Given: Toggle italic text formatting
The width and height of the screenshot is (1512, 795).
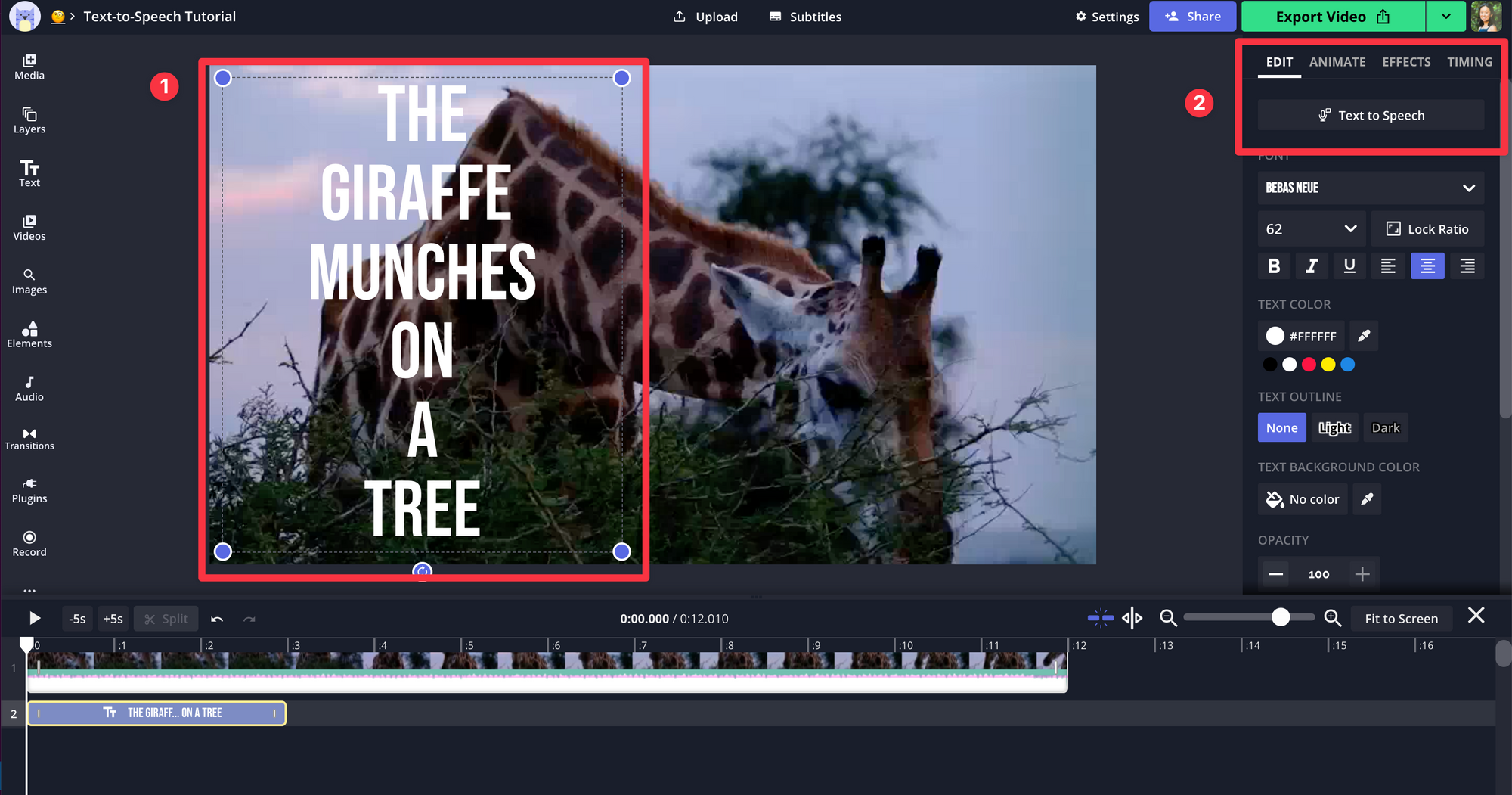Looking at the screenshot, I should 1312,266.
